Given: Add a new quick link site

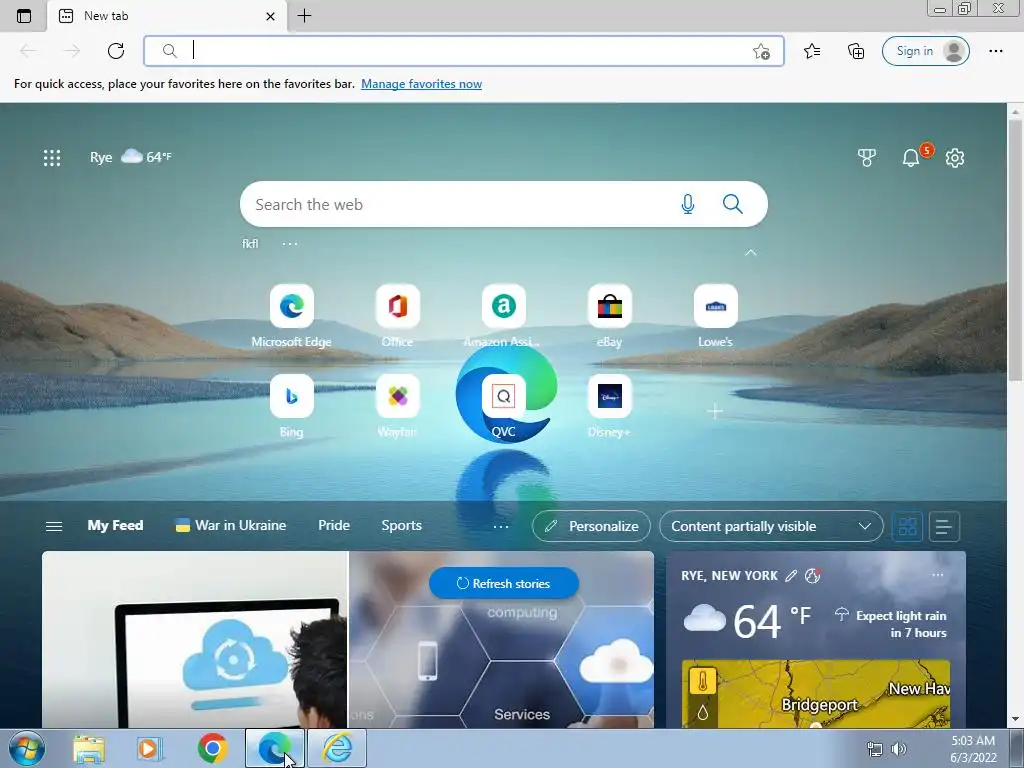Looking at the screenshot, I should (715, 411).
